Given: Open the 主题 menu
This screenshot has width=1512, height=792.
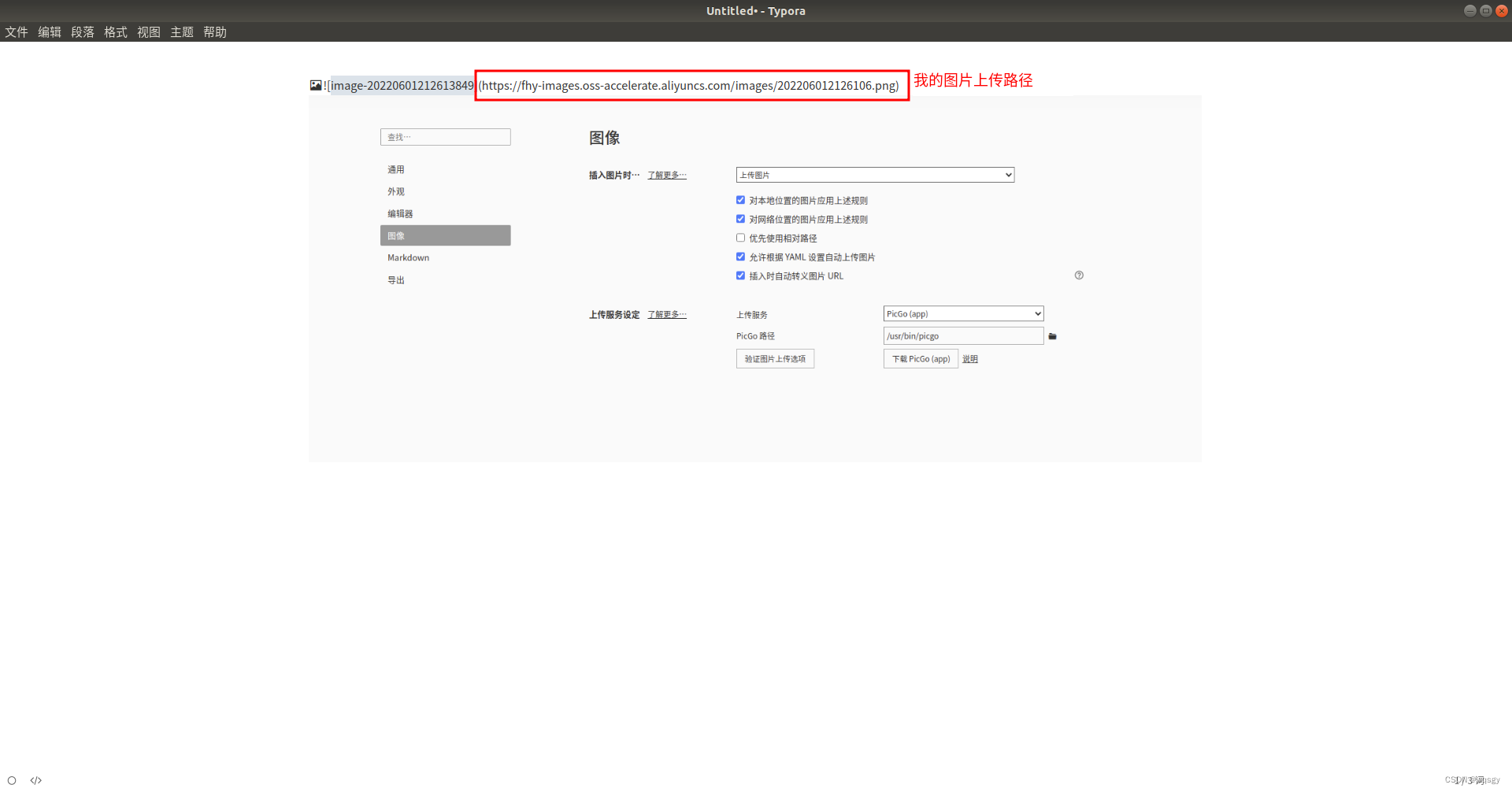Looking at the screenshot, I should pyautogui.click(x=181, y=32).
